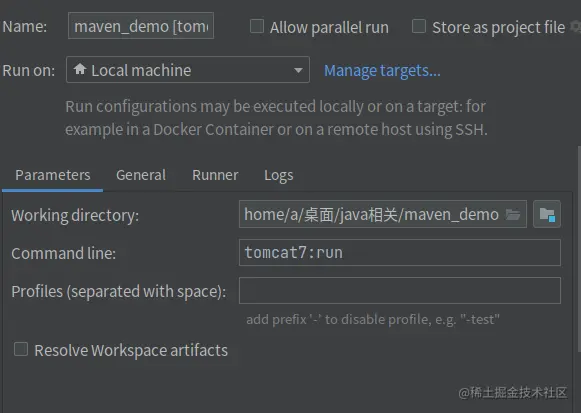581x413 pixels.
Task: Click gear icon beside Store as project file
Action: 576,27
